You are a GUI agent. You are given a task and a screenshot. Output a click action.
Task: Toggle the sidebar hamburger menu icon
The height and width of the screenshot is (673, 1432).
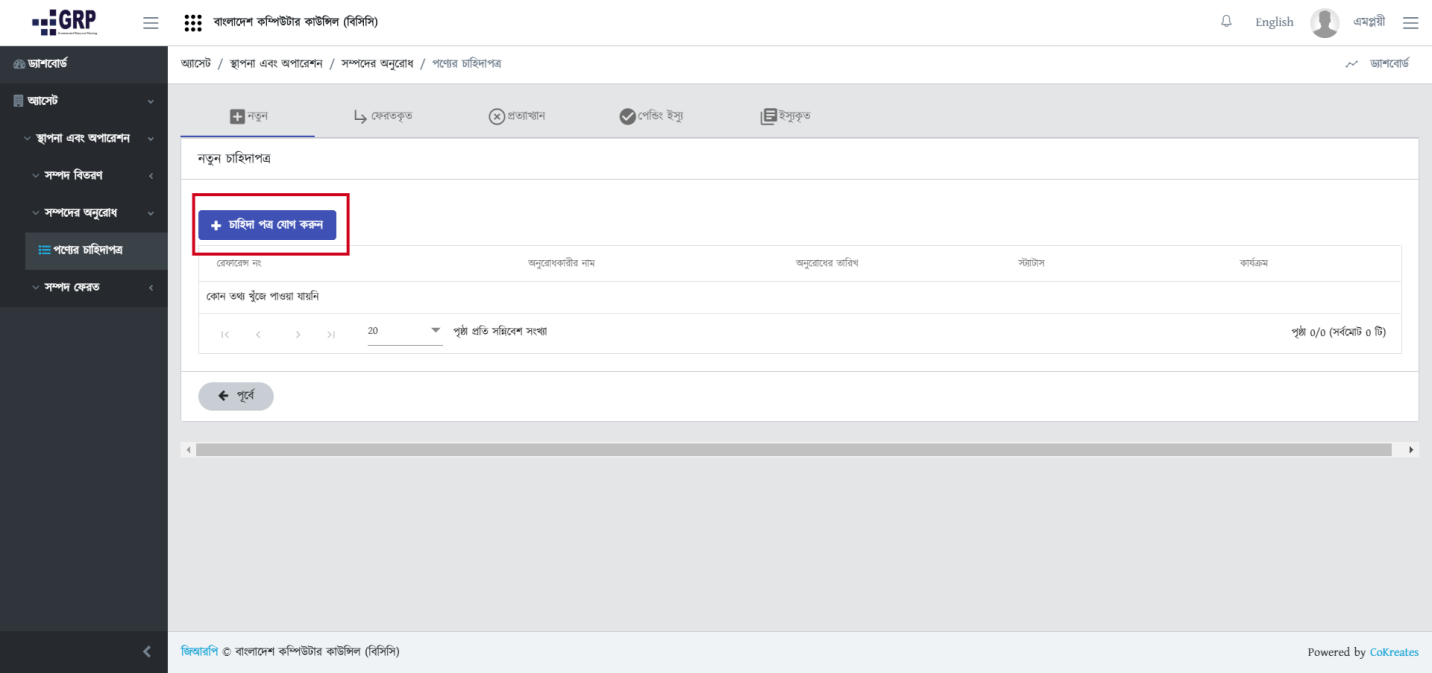click(x=151, y=22)
